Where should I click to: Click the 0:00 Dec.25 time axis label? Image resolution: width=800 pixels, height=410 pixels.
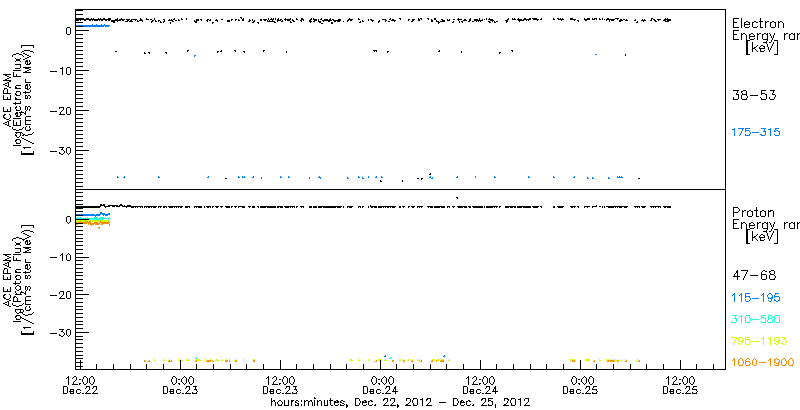point(582,386)
